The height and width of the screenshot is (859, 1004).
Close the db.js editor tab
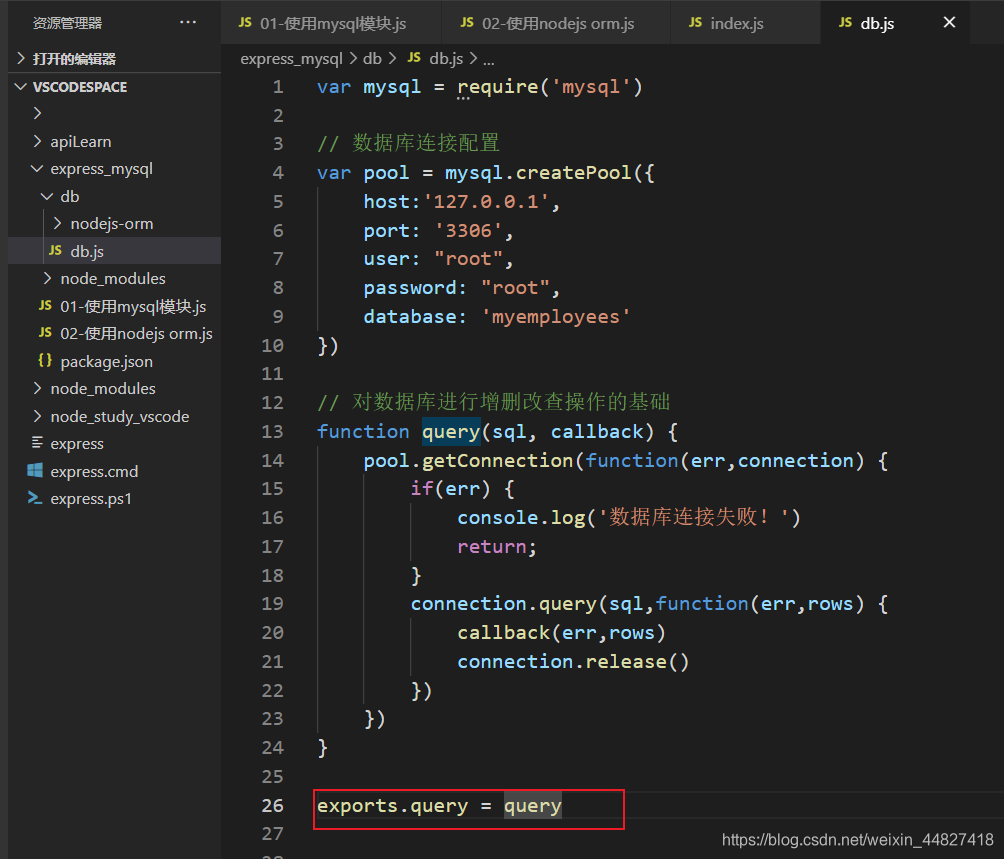(950, 22)
